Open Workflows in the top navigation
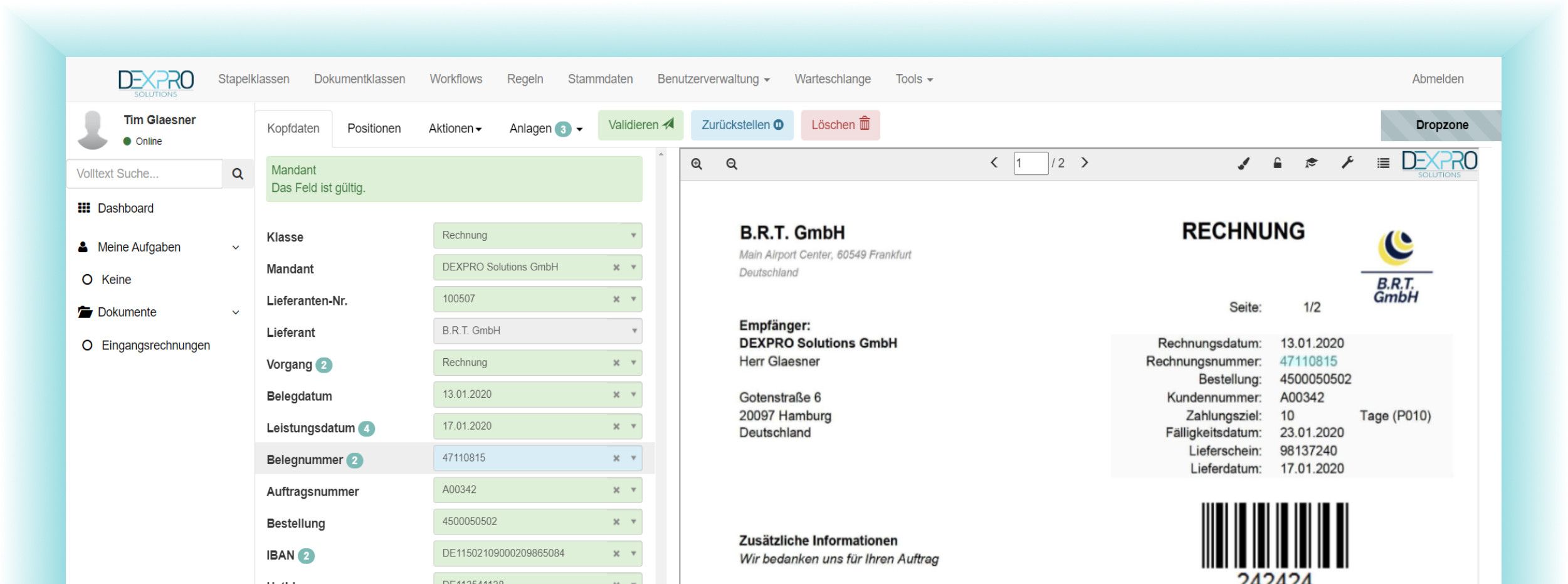The image size is (1568, 584). [456, 79]
